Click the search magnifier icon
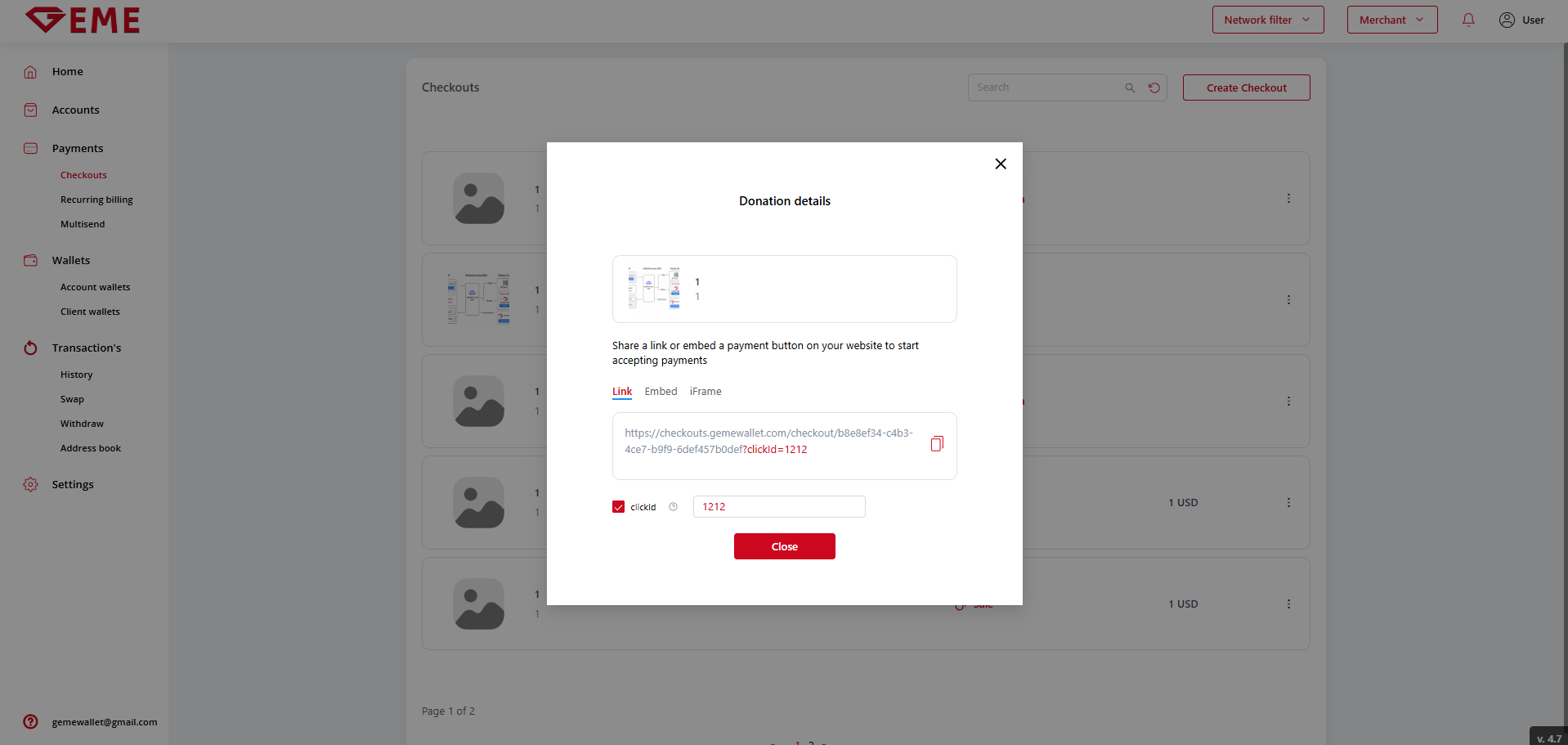The image size is (1568, 745). 1130,88
